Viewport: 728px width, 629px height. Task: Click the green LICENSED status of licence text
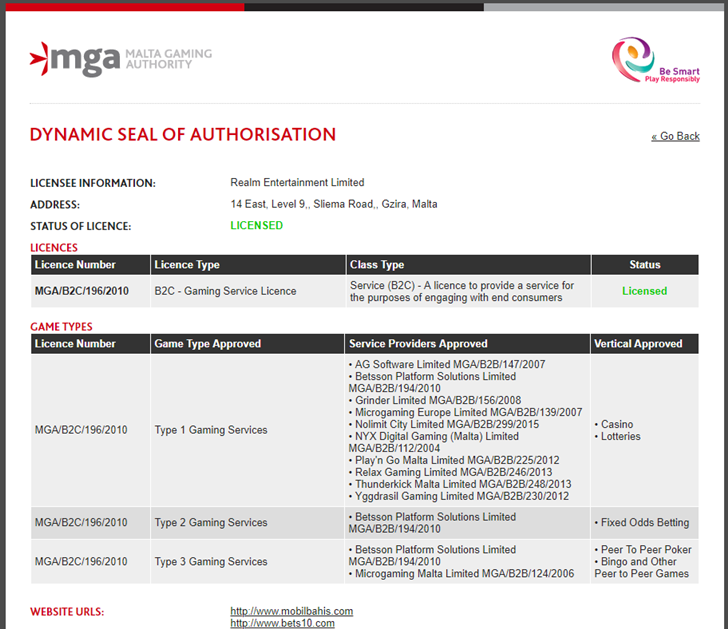[x=256, y=225]
